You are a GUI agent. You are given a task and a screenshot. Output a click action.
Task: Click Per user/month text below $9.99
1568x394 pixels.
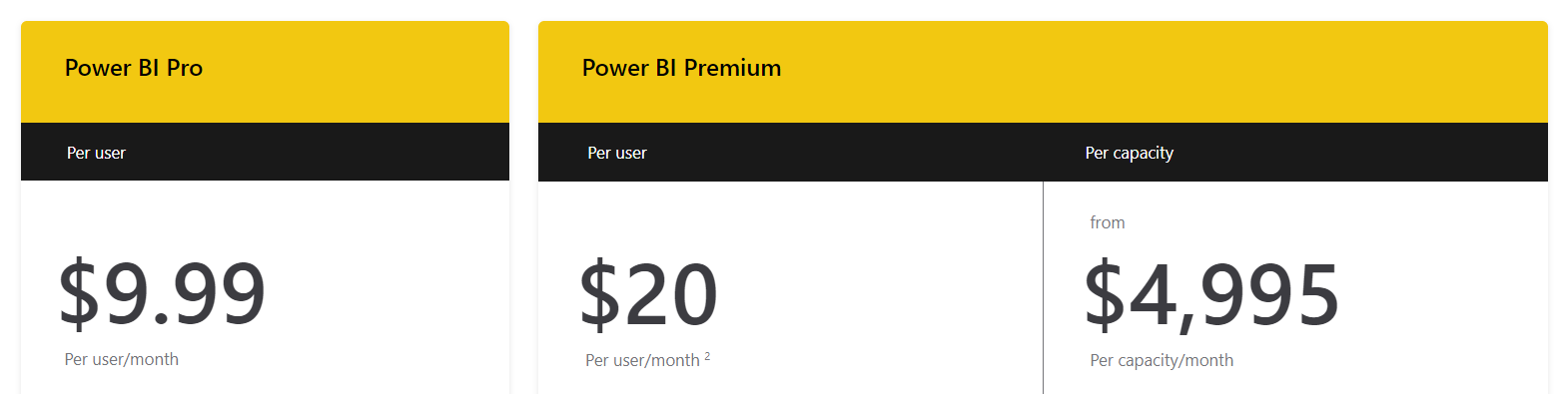[x=122, y=359]
